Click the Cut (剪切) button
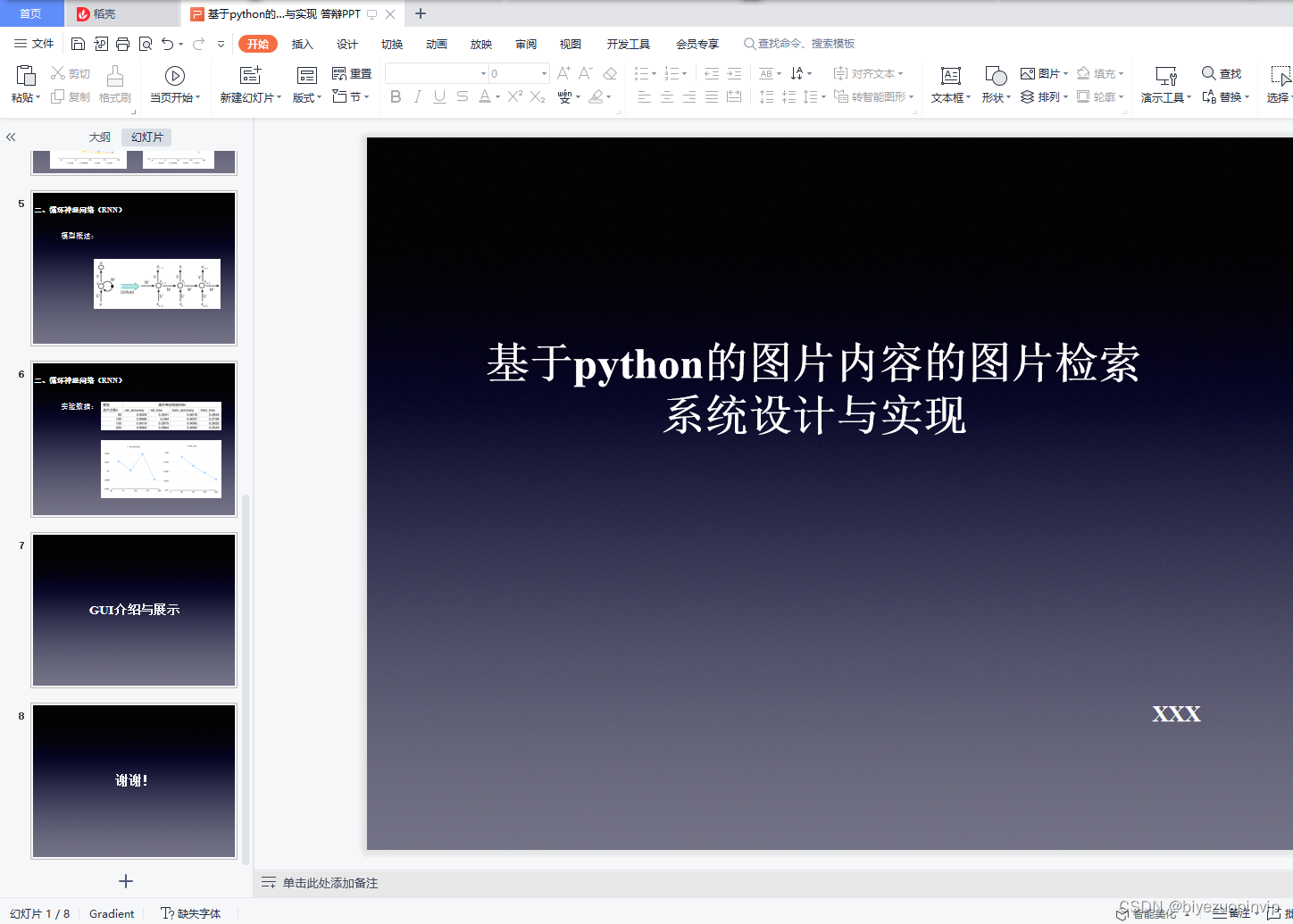This screenshot has width=1293, height=924. tap(71, 73)
